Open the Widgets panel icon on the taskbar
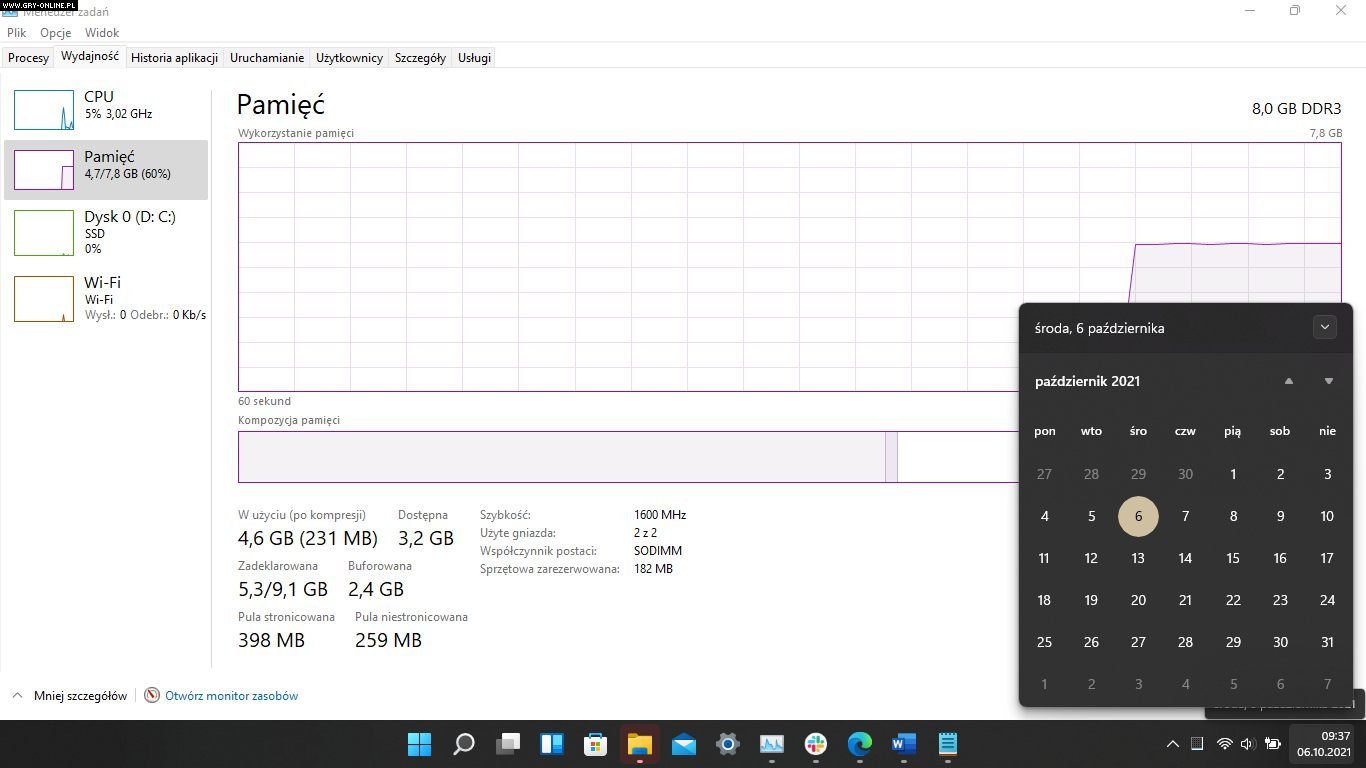The image size is (1366, 768). click(552, 744)
